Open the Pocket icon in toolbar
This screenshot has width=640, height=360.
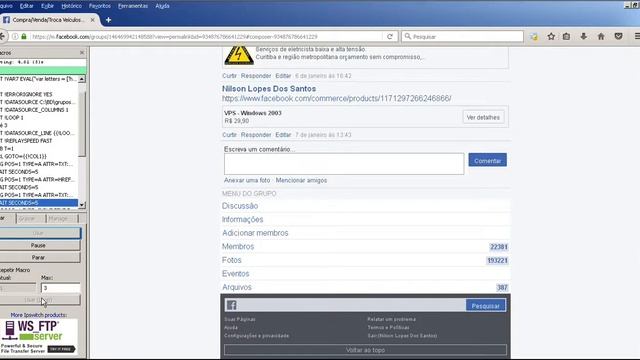[618, 37]
